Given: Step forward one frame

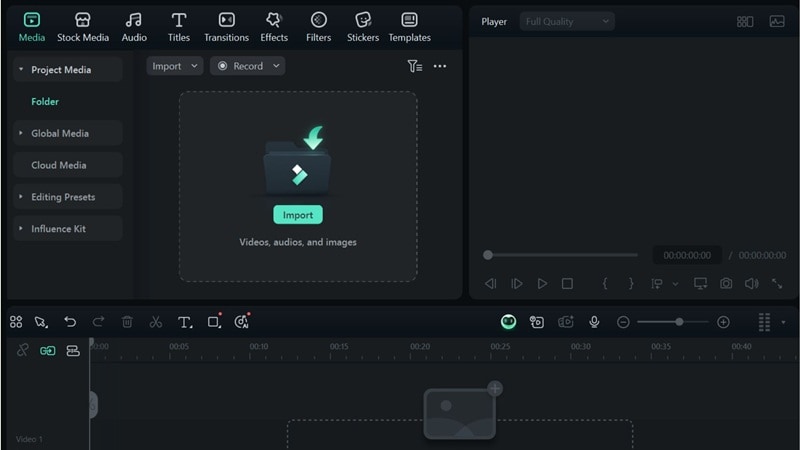Looking at the screenshot, I should click(x=516, y=283).
